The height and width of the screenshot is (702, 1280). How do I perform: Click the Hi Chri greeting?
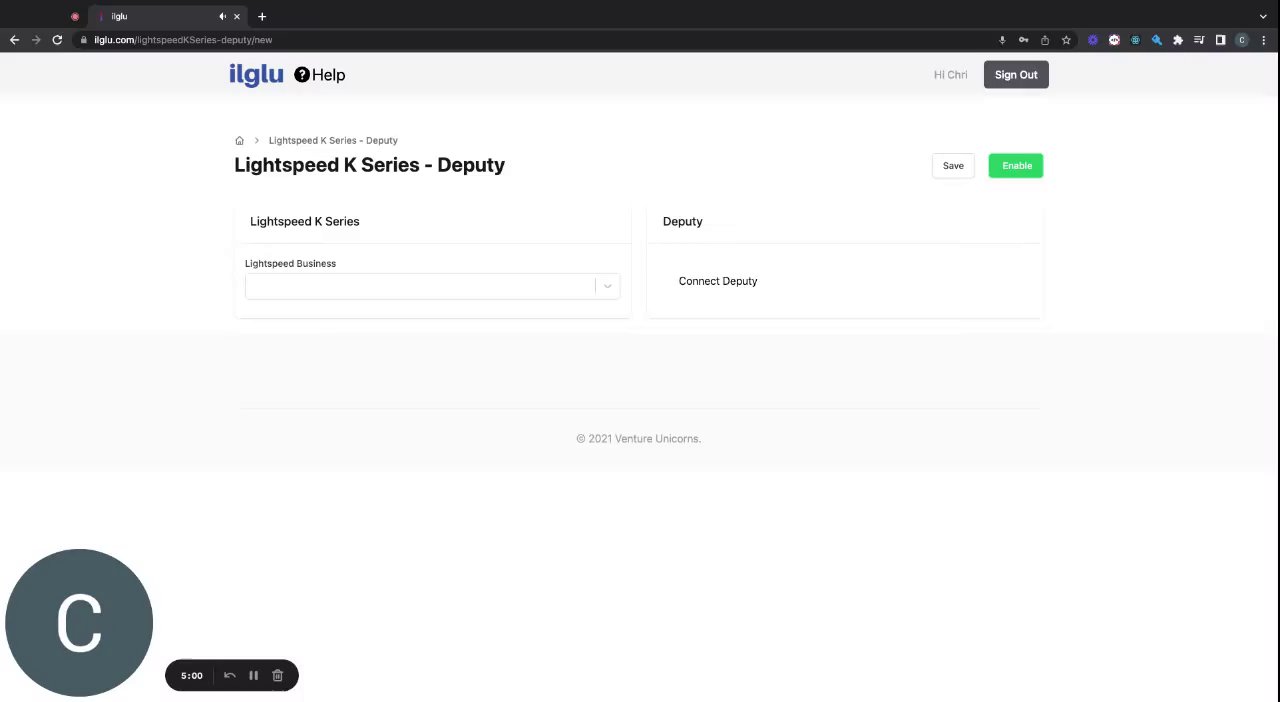950,75
